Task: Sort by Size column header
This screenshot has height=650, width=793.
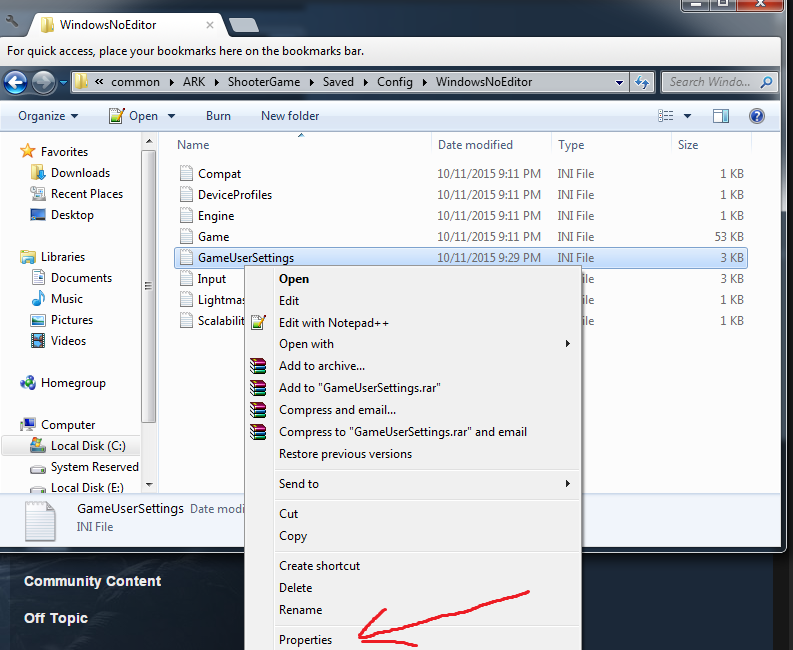Action: click(x=712, y=145)
